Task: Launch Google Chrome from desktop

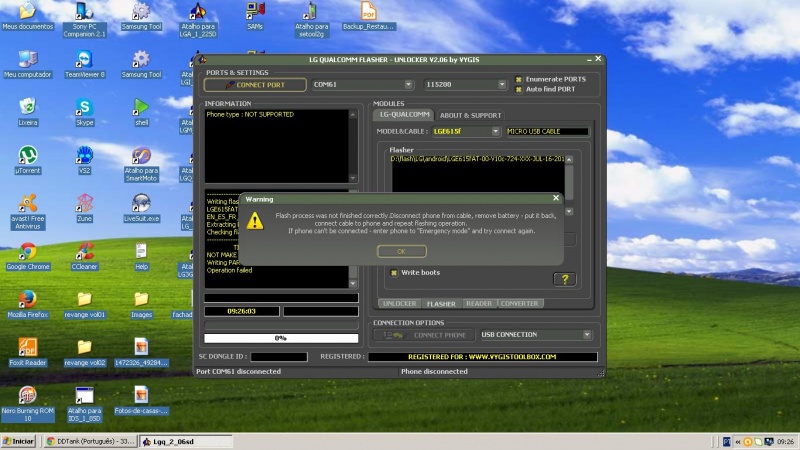Action: (x=28, y=256)
